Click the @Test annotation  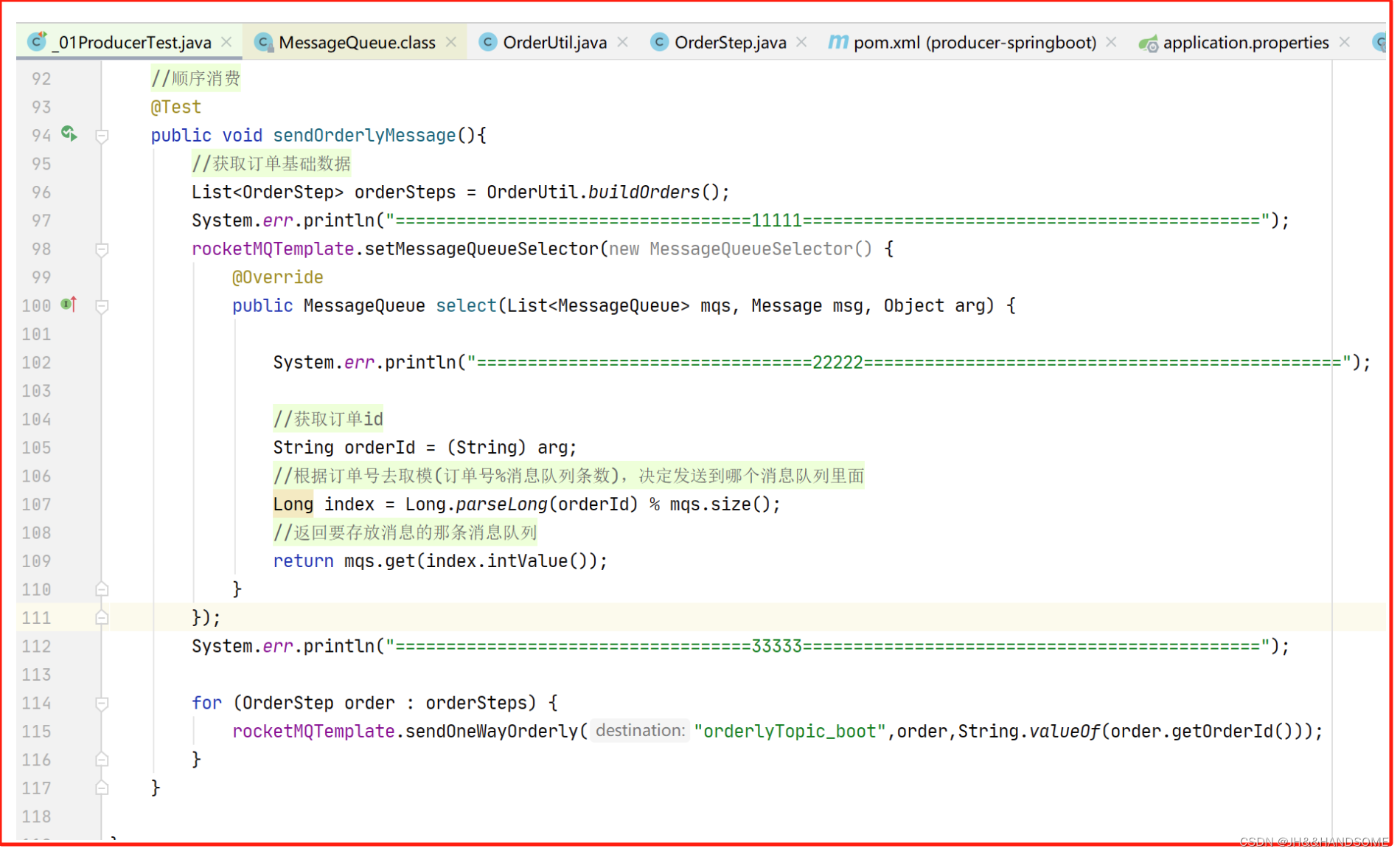pyautogui.click(x=175, y=108)
